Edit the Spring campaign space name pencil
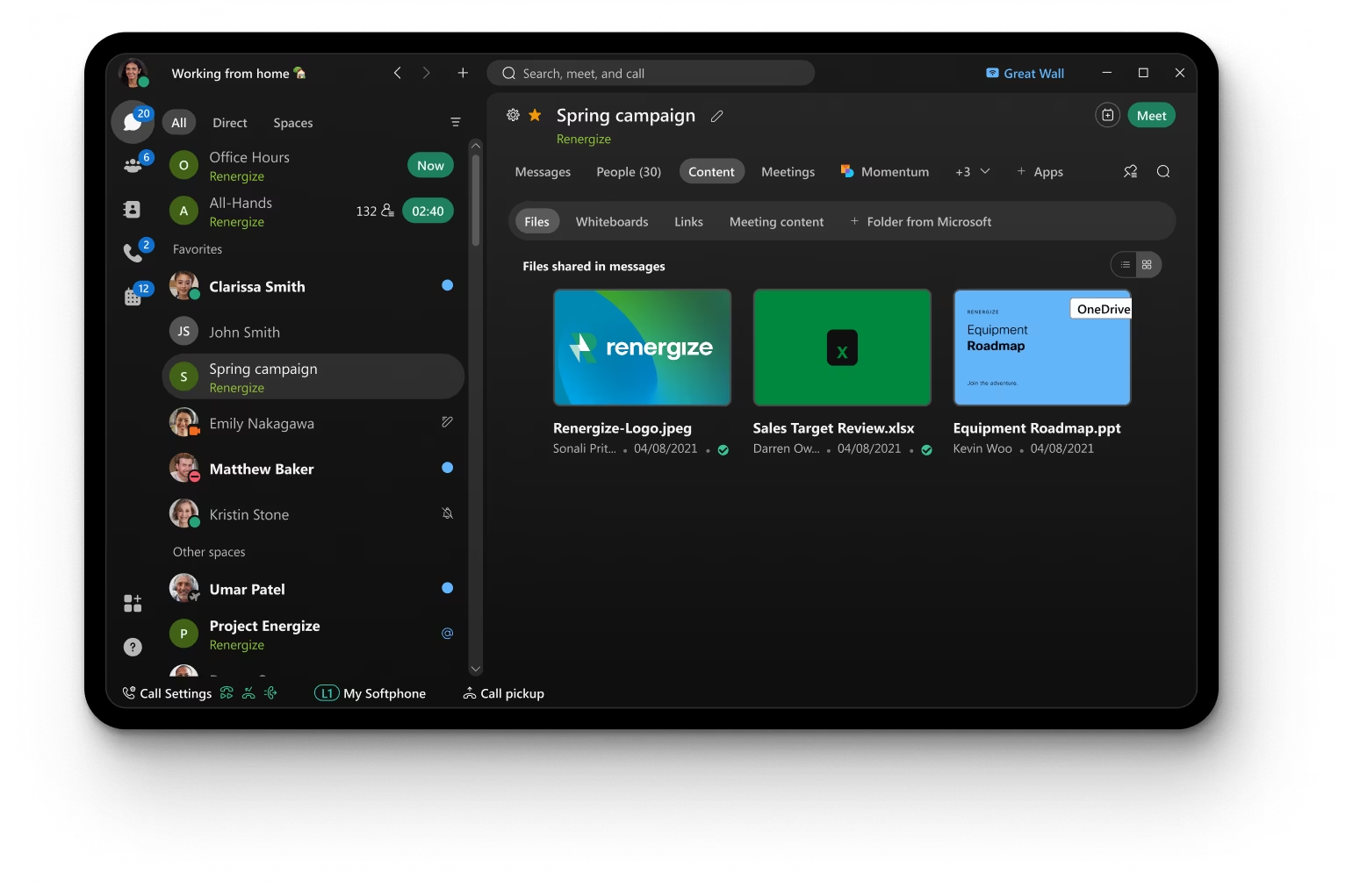The image size is (1360, 896). pos(717,116)
